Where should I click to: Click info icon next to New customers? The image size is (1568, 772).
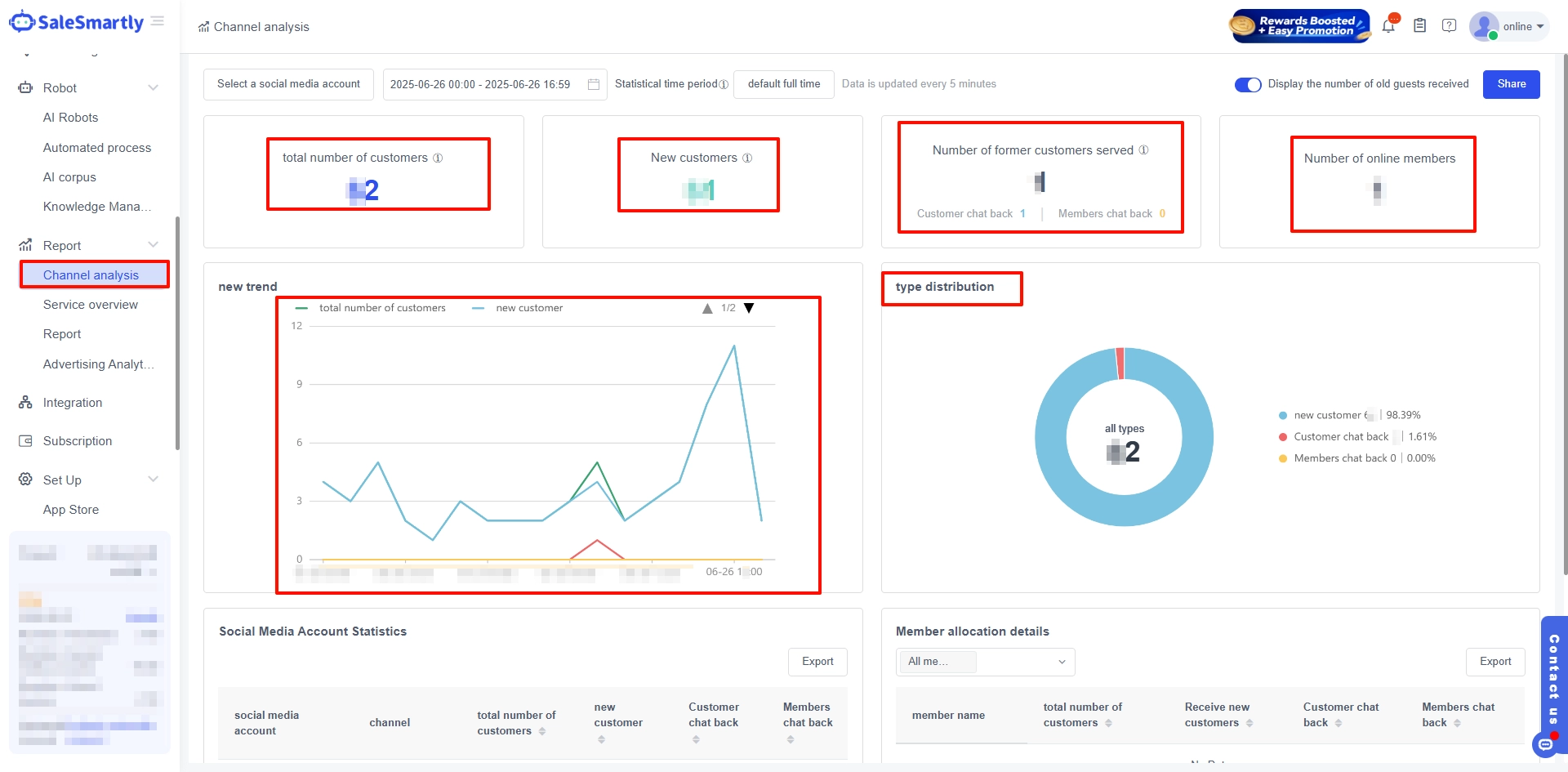click(x=747, y=158)
